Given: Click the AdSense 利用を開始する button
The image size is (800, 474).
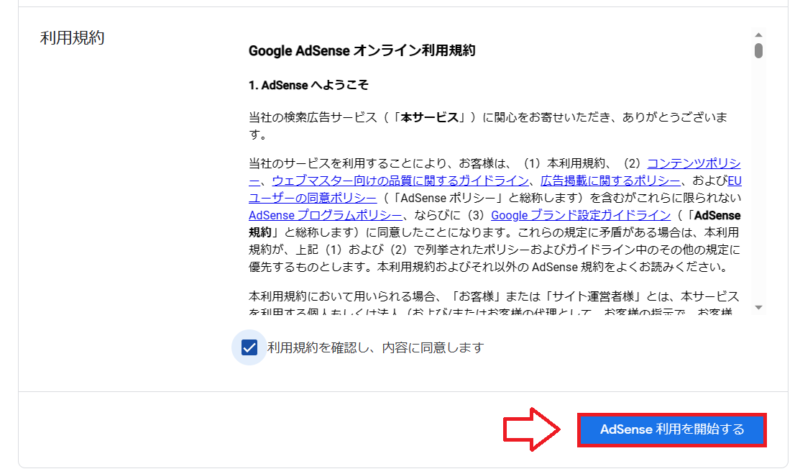Looking at the screenshot, I should click(x=671, y=430).
